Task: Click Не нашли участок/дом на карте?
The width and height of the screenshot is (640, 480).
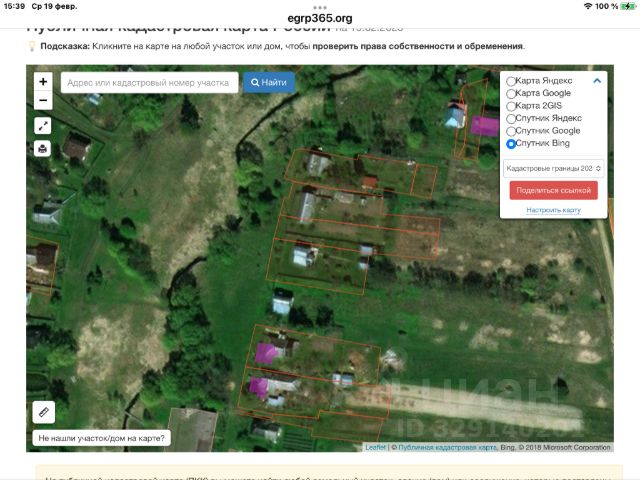Action: (101, 438)
